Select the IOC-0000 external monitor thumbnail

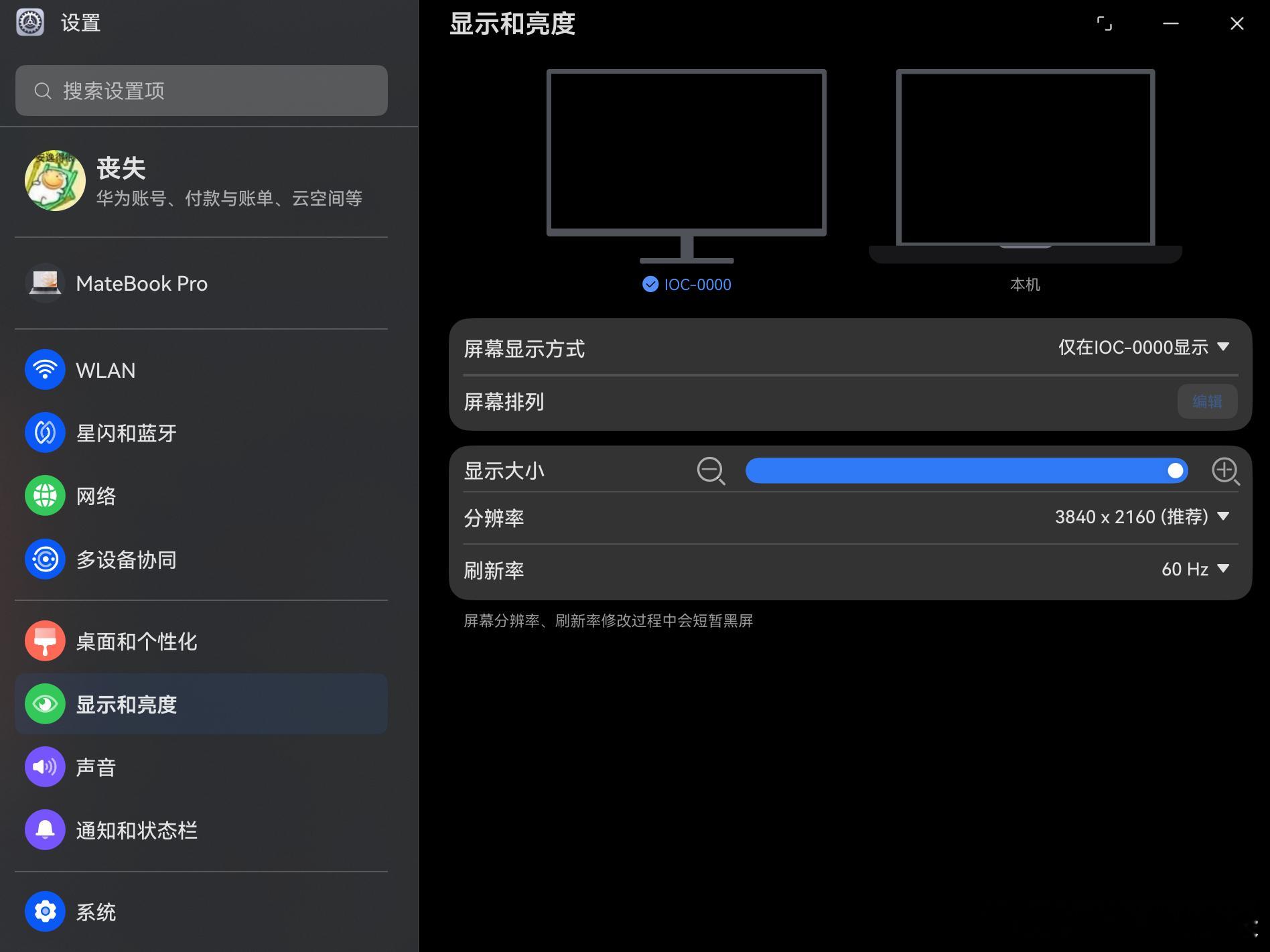(x=687, y=166)
